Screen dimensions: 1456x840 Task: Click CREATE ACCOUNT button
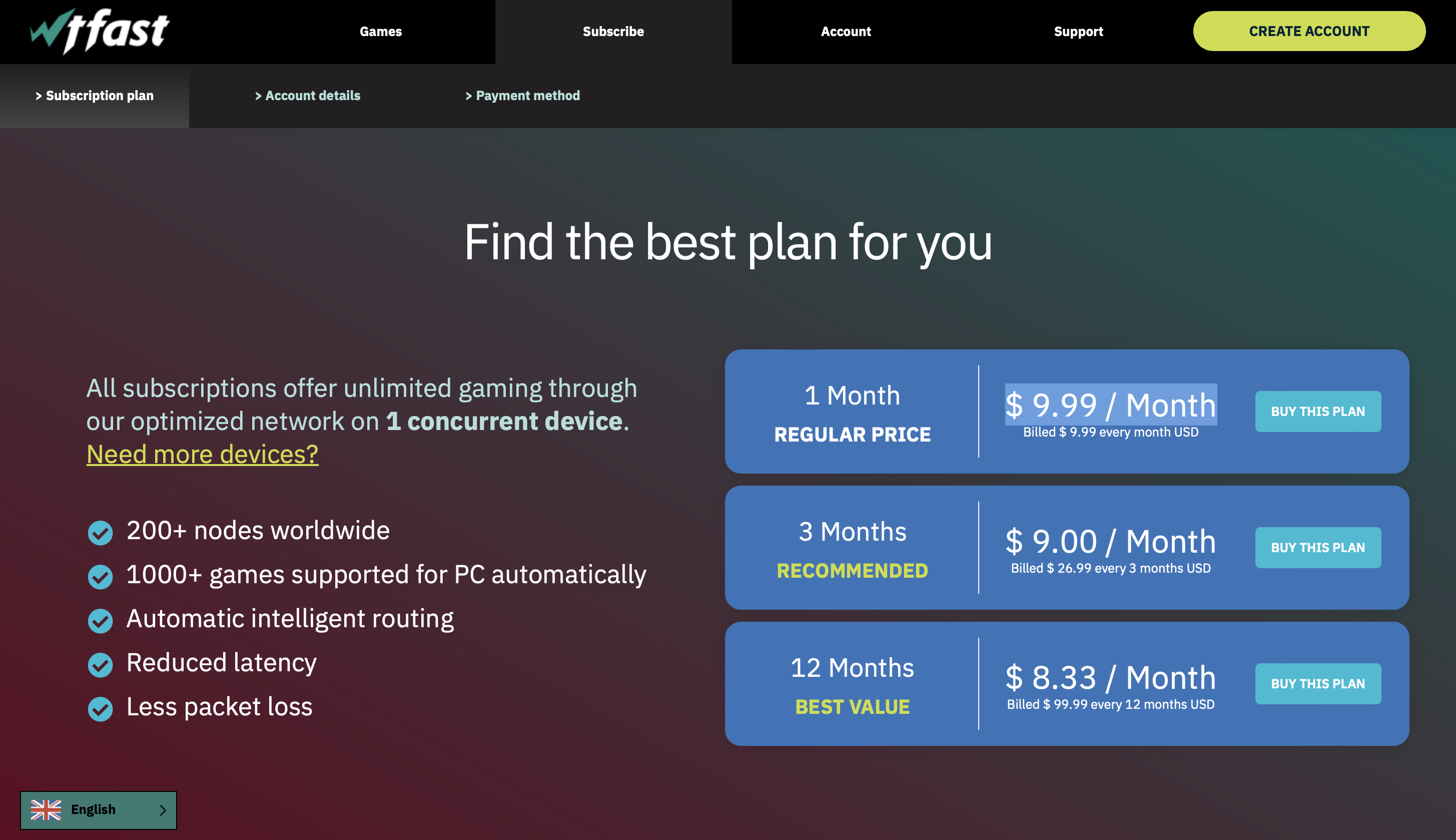[1309, 31]
